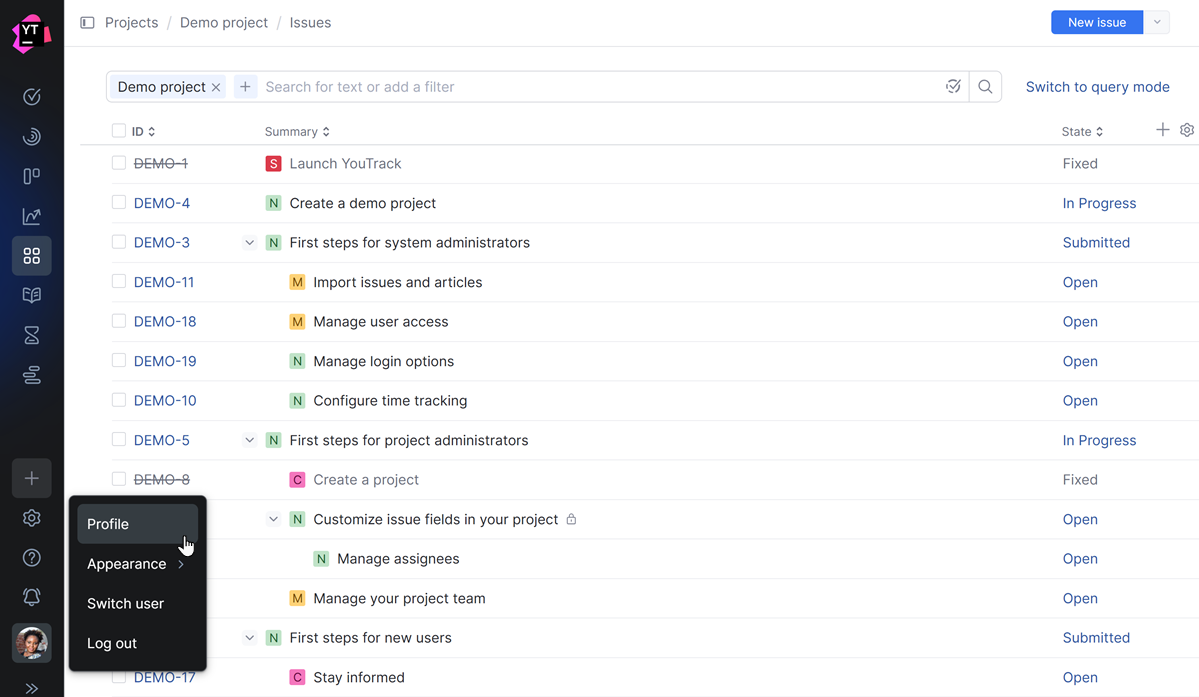Check the DEMO-4 issue checkbox
The image size is (1199, 697).
pos(119,203)
